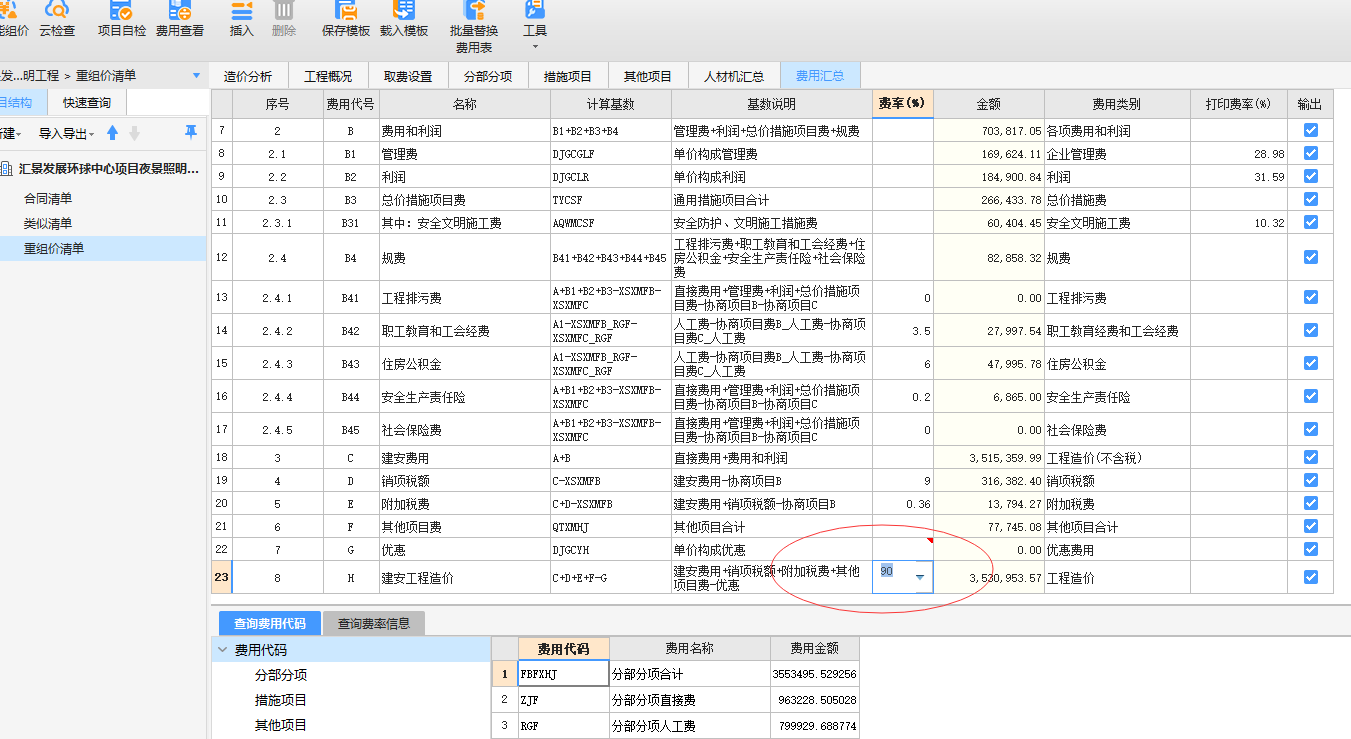Click 职工教育和工会经费 name cell
Screen dimensions: 1351x739
click(x=464, y=331)
